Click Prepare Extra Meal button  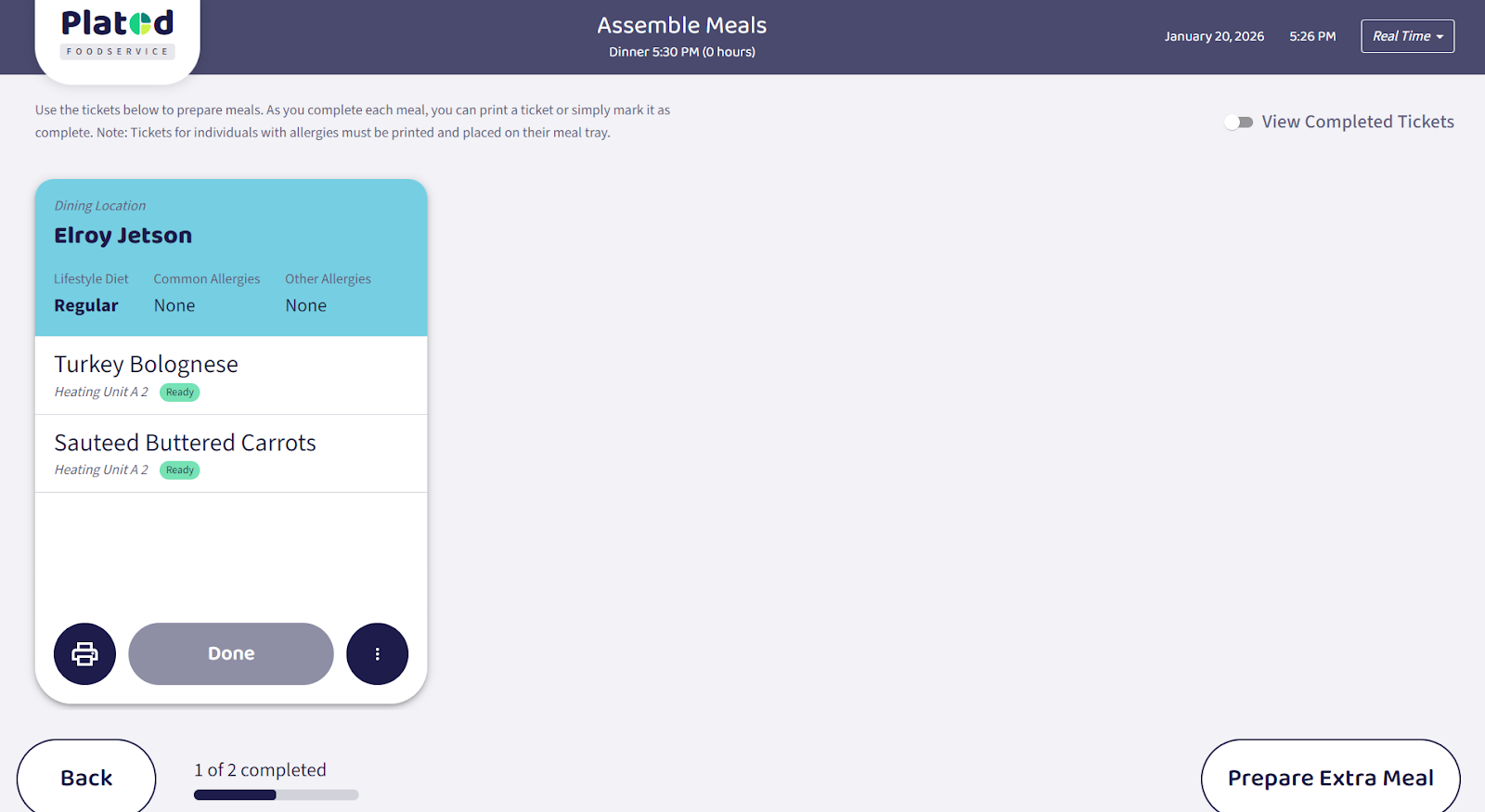(1330, 778)
